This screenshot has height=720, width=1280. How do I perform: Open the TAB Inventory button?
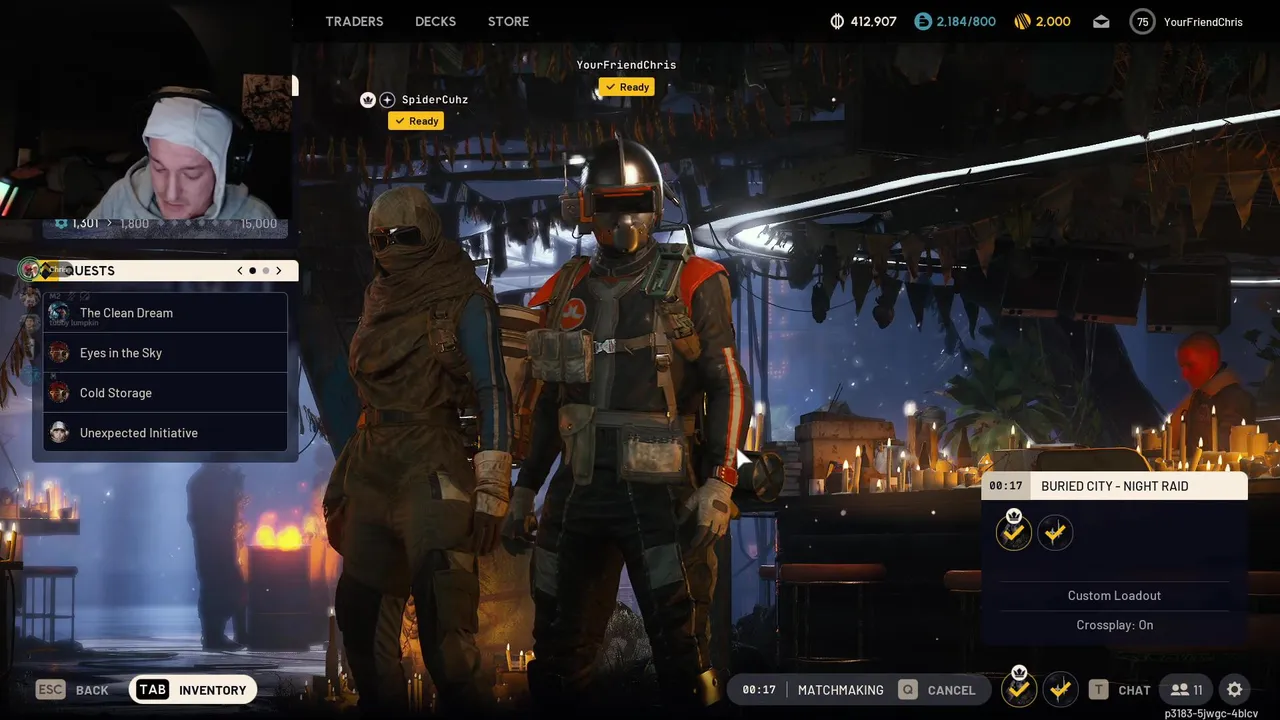coord(193,690)
